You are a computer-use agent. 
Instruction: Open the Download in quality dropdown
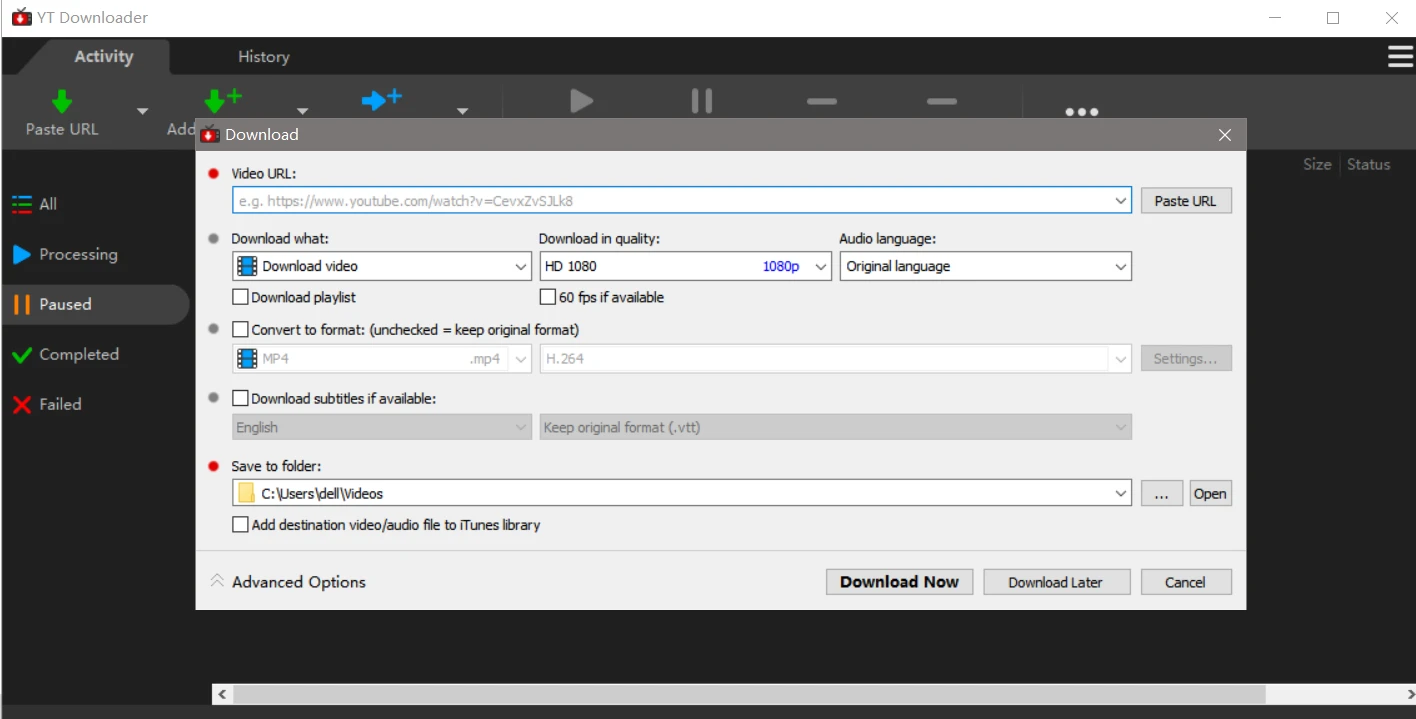click(x=685, y=266)
